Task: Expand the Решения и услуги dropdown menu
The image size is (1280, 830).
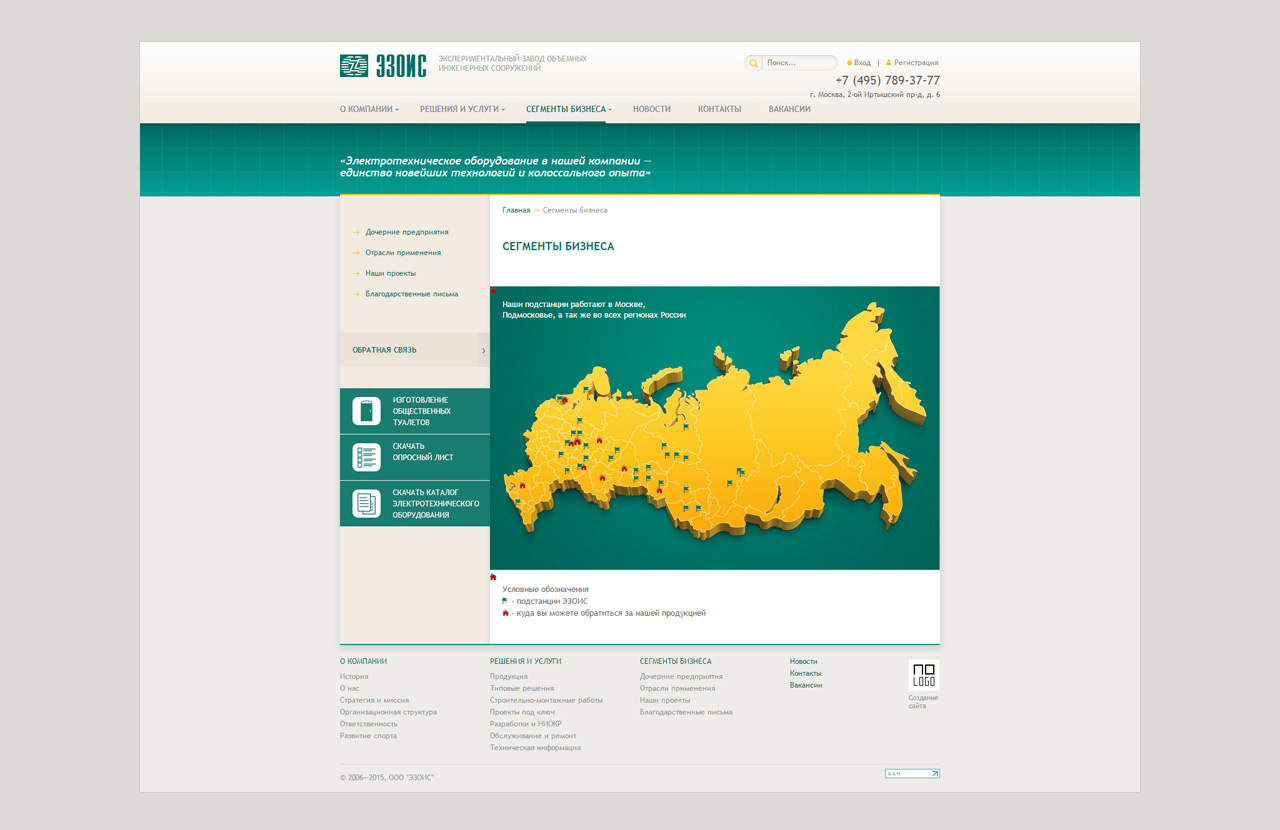Action: click(461, 109)
